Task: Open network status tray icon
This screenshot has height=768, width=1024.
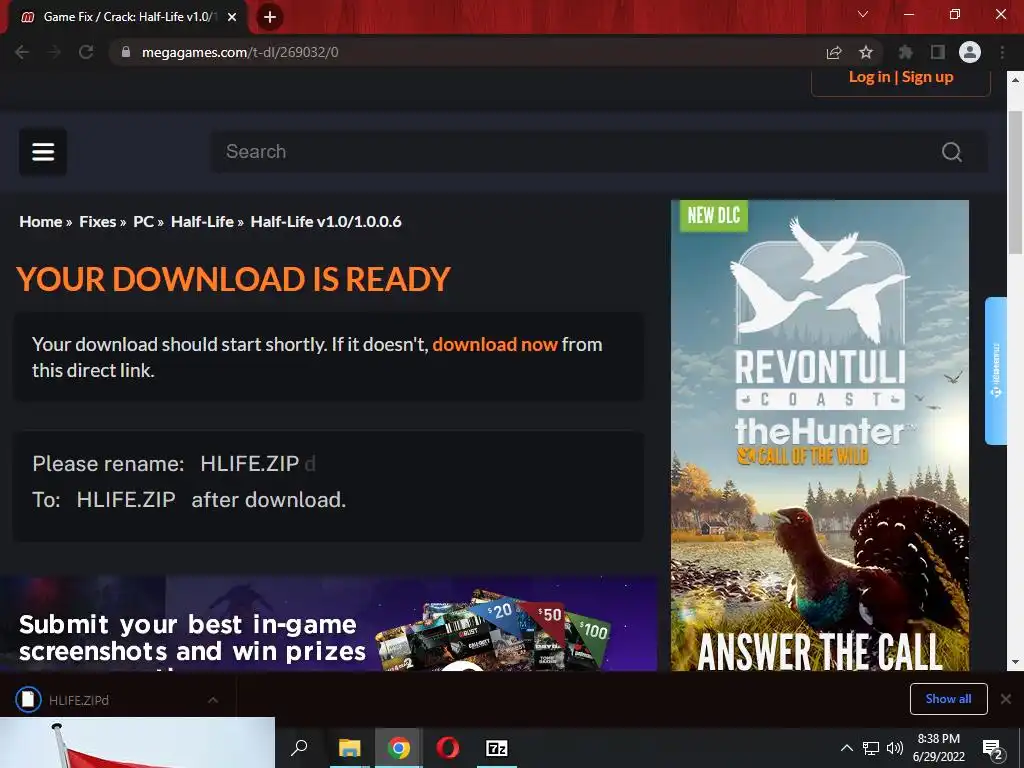Action: (871, 748)
